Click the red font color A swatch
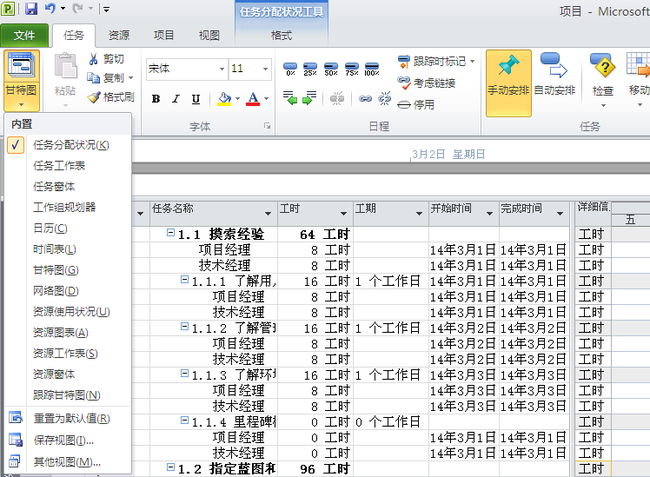 [253, 99]
